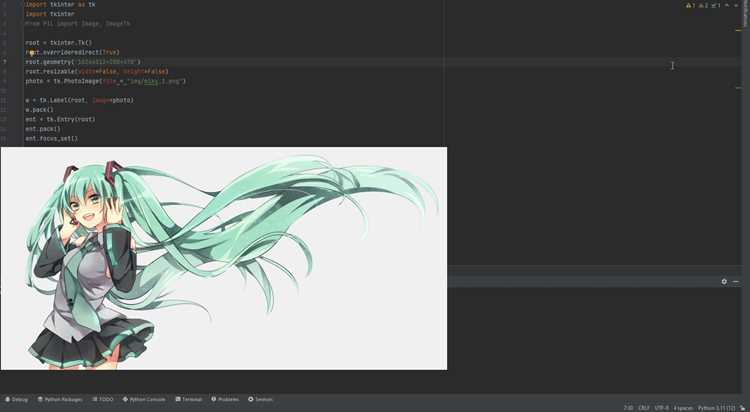Screen dimensions: 750x412
Task: Open the Python 3.11 interpreter selector
Action: tap(716, 408)
